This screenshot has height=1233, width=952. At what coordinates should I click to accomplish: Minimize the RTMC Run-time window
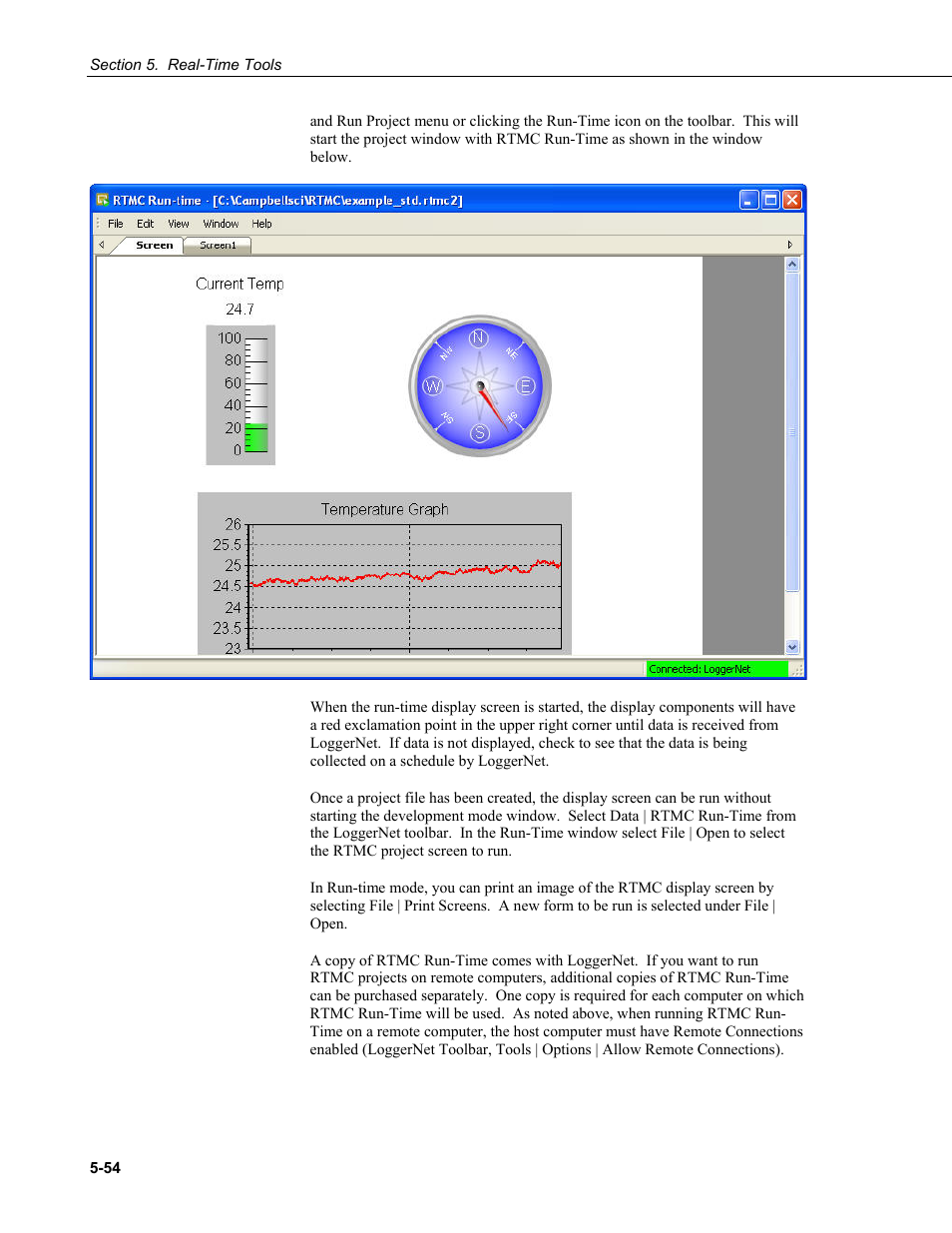[x=748, y=200]
